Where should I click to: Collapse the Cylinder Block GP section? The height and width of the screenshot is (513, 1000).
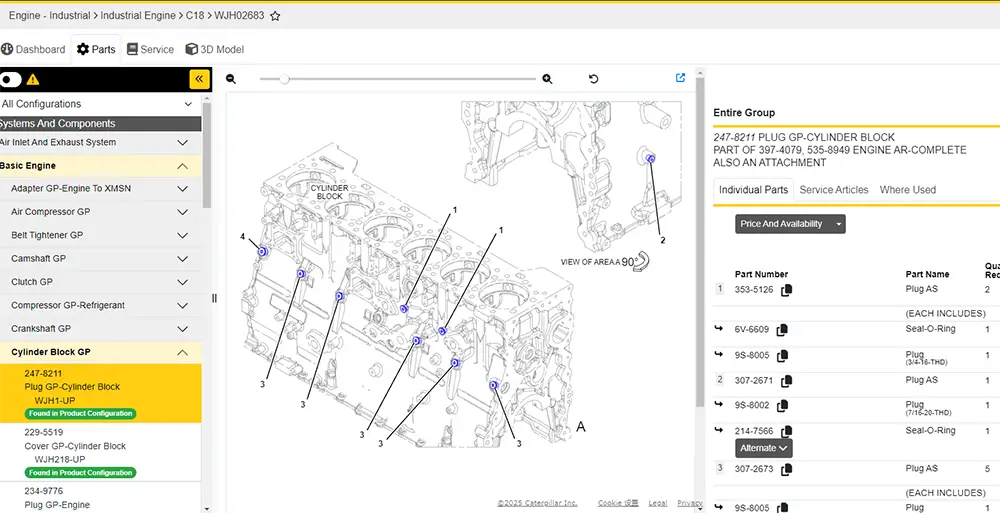click(182, 352)
